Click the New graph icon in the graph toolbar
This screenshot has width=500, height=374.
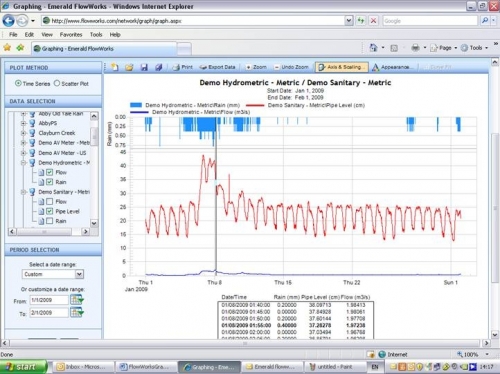tap(115, 67)
